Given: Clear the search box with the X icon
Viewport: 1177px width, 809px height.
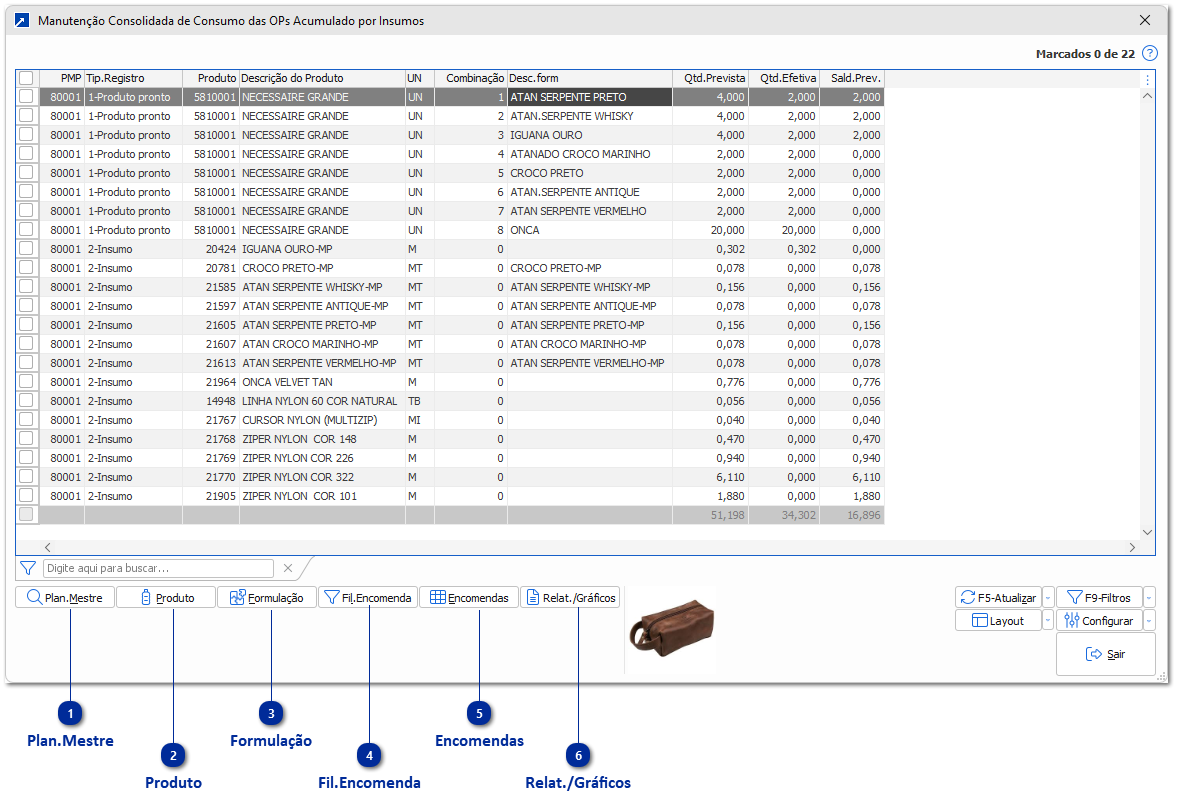Looking at the screenshot, I should [x=288, y=568].
